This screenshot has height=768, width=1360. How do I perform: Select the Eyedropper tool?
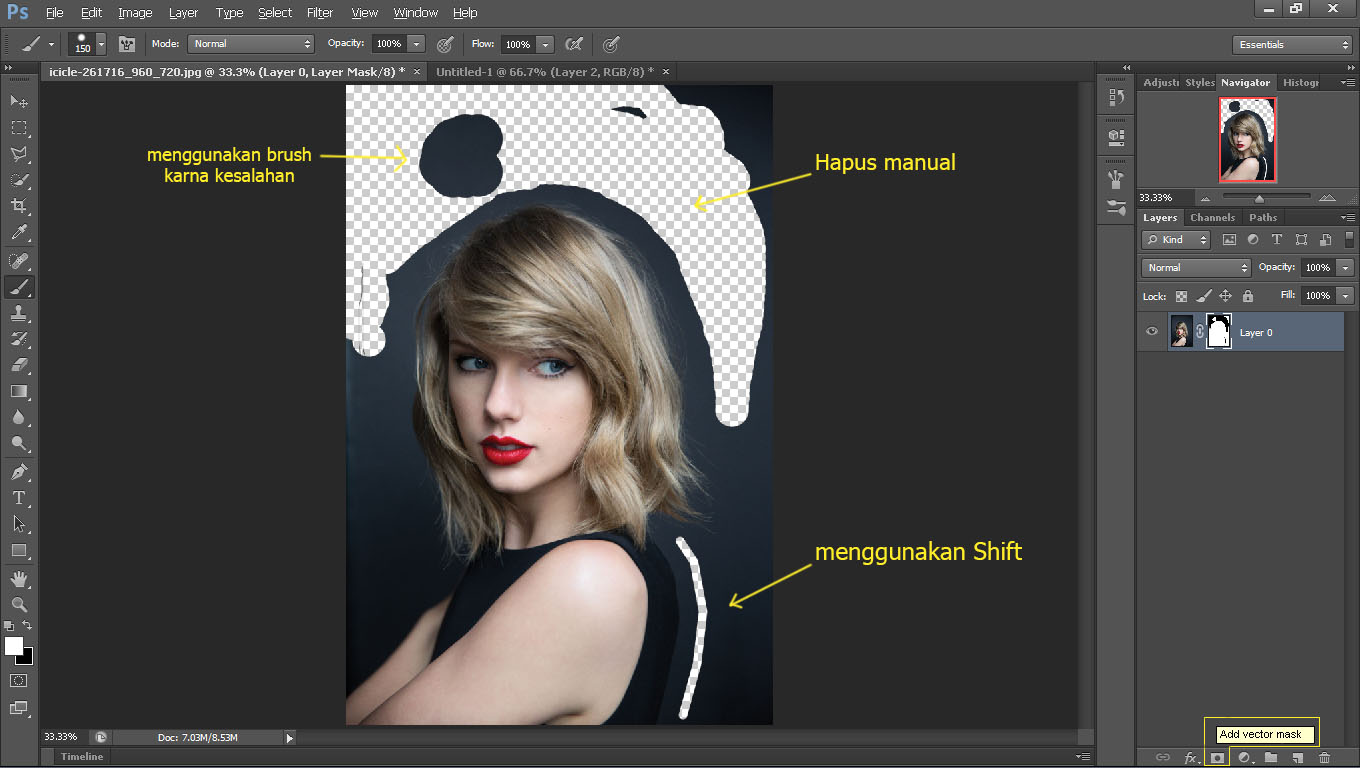tap(19, 232)
